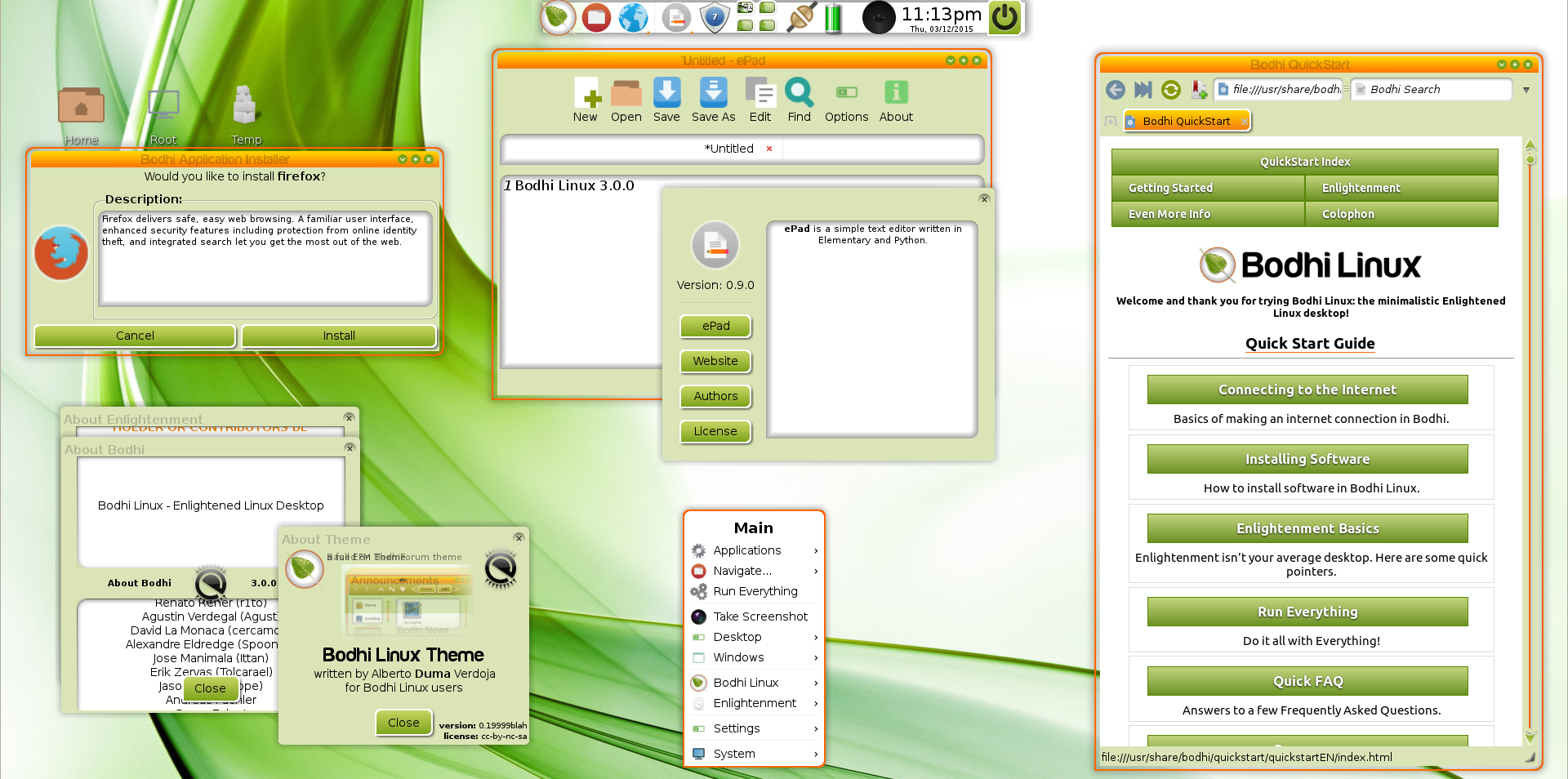Click the License button in ePad About dialog

[715, 431]
